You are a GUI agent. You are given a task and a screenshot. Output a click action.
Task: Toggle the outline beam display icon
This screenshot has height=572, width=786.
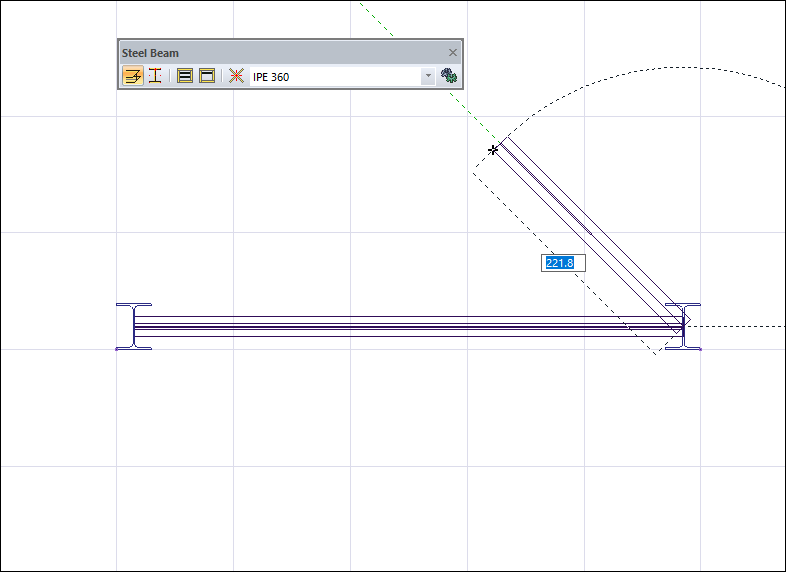pos(207,76)
